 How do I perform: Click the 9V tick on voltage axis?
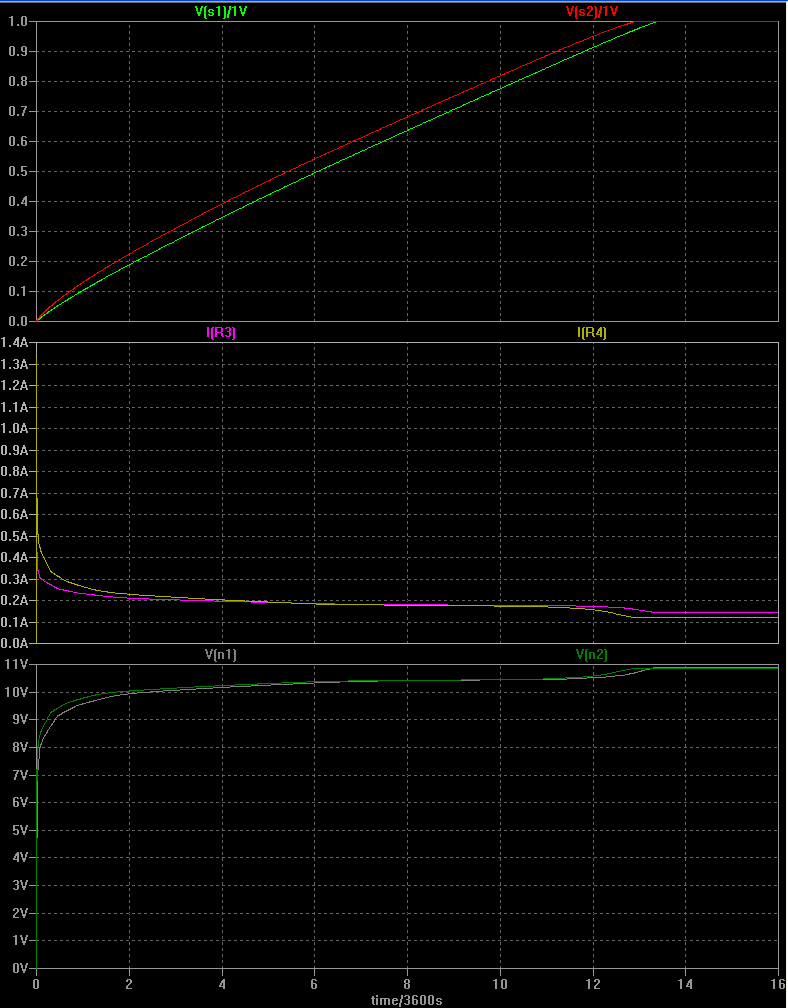click(x=22, y=720)
